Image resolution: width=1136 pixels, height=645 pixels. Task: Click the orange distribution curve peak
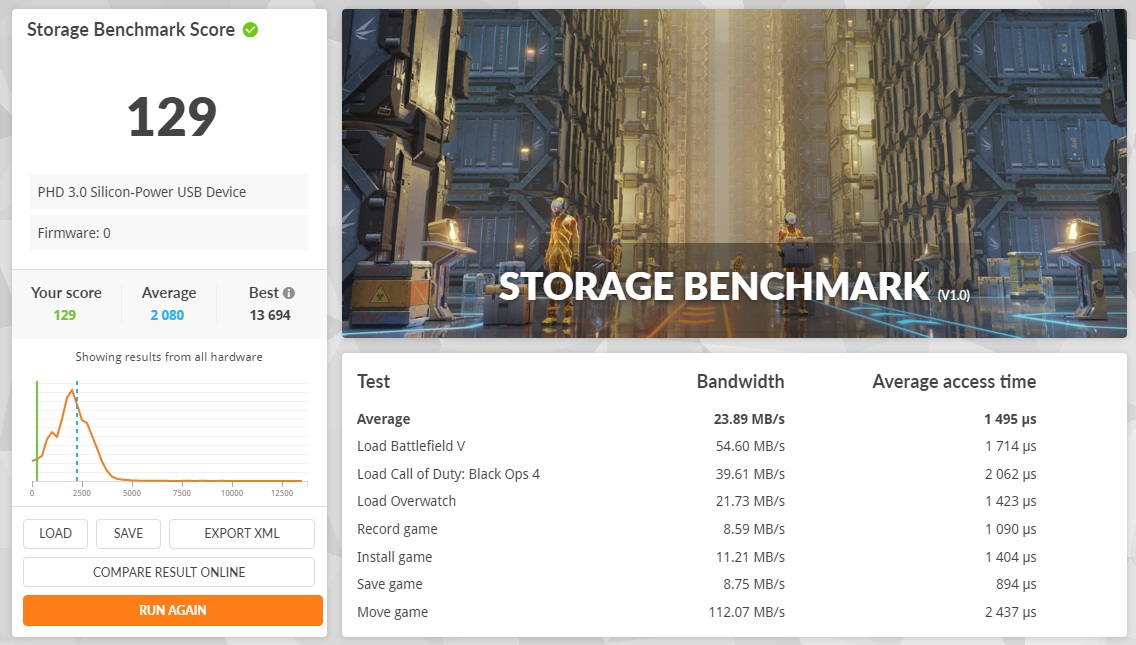[71, 391]
